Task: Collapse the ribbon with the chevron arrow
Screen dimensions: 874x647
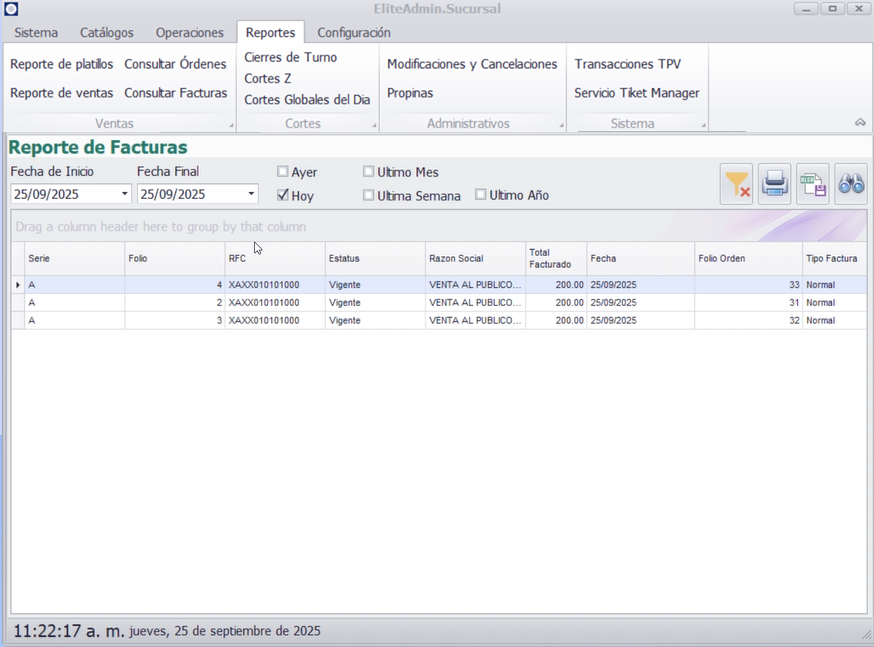Action: [x=860, y=122]
